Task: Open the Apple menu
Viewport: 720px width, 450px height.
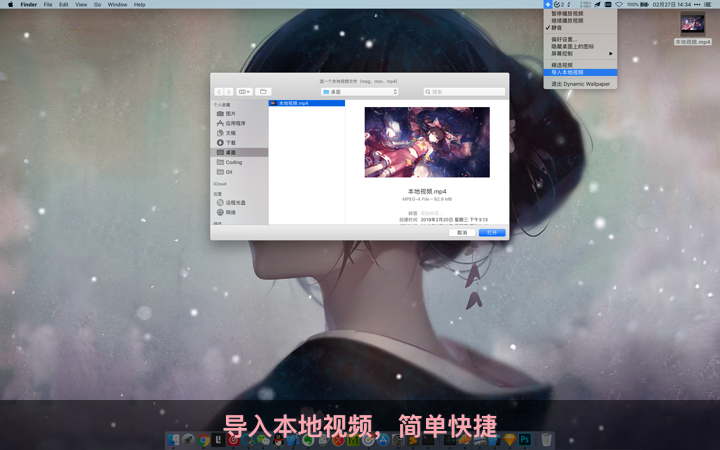Action: [11, 4]
